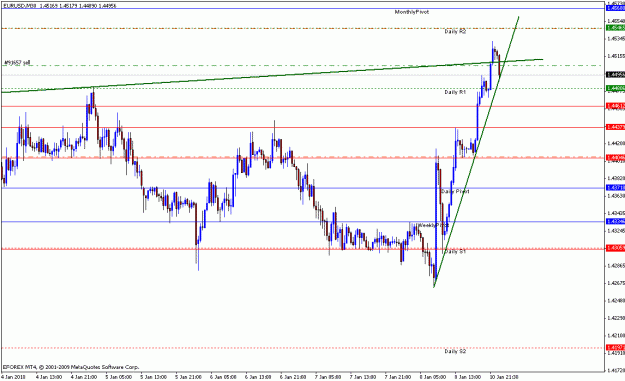Screen dimensions: 625x381
Task: Select the Daily S2 label
Action: coord(455,351)
